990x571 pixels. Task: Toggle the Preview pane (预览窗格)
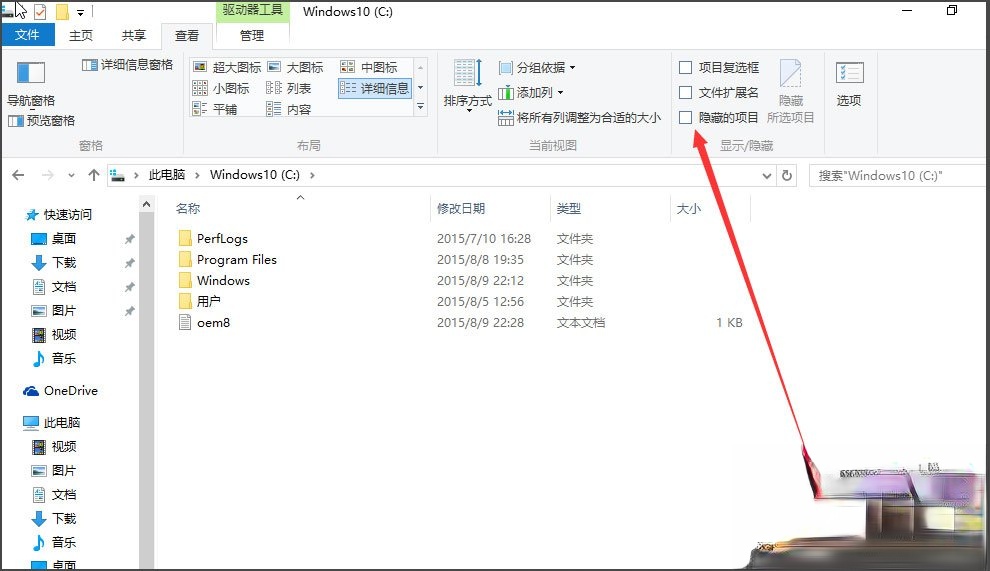pos(42,121)
